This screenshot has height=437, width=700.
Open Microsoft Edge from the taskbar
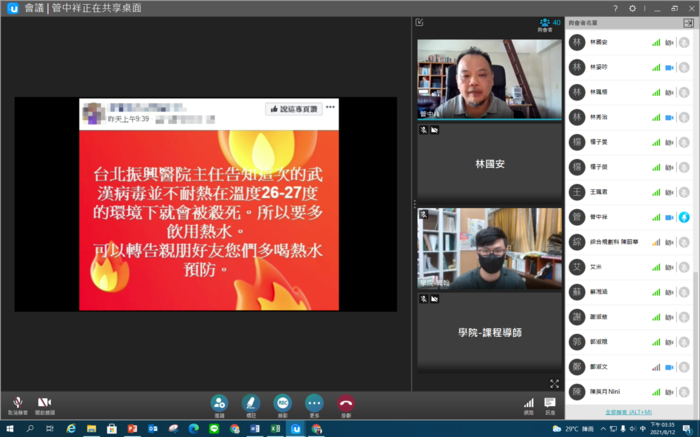pyautogui.click(x=193, y=429)
